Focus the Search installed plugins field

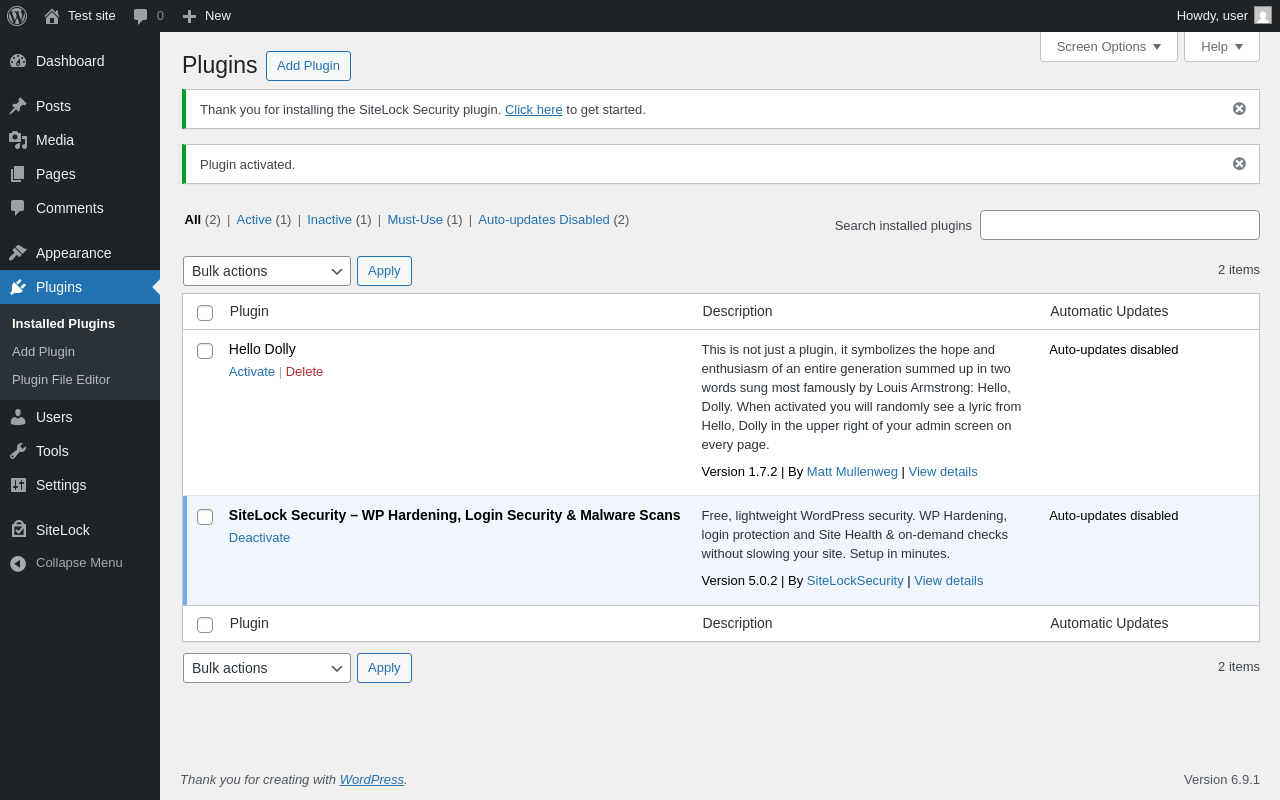pyautogui.click(x=1119, y=225)
